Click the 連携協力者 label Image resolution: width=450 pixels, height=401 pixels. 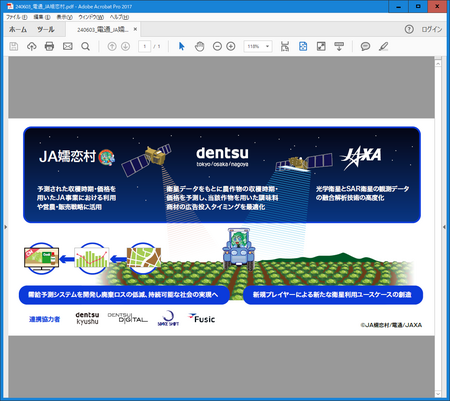coord(44,319)
